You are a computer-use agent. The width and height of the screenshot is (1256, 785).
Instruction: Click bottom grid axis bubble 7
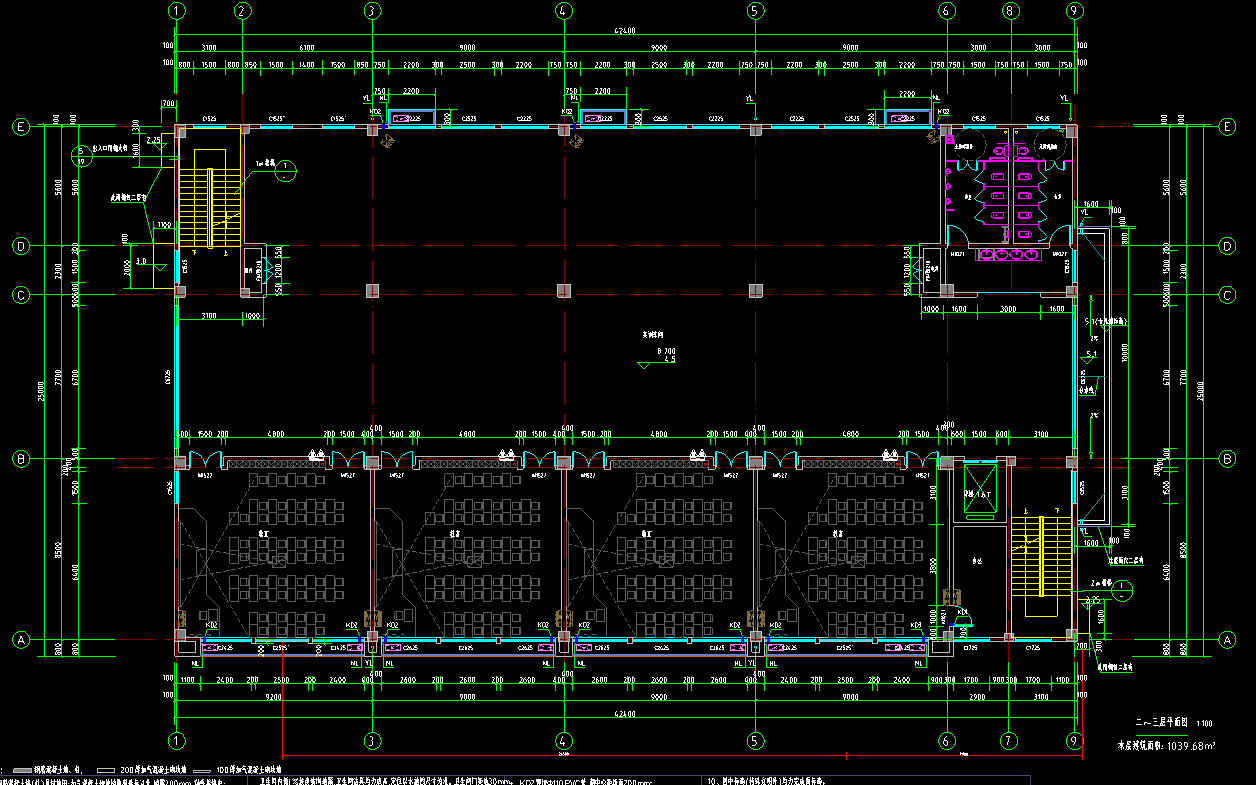(1009, 741)
